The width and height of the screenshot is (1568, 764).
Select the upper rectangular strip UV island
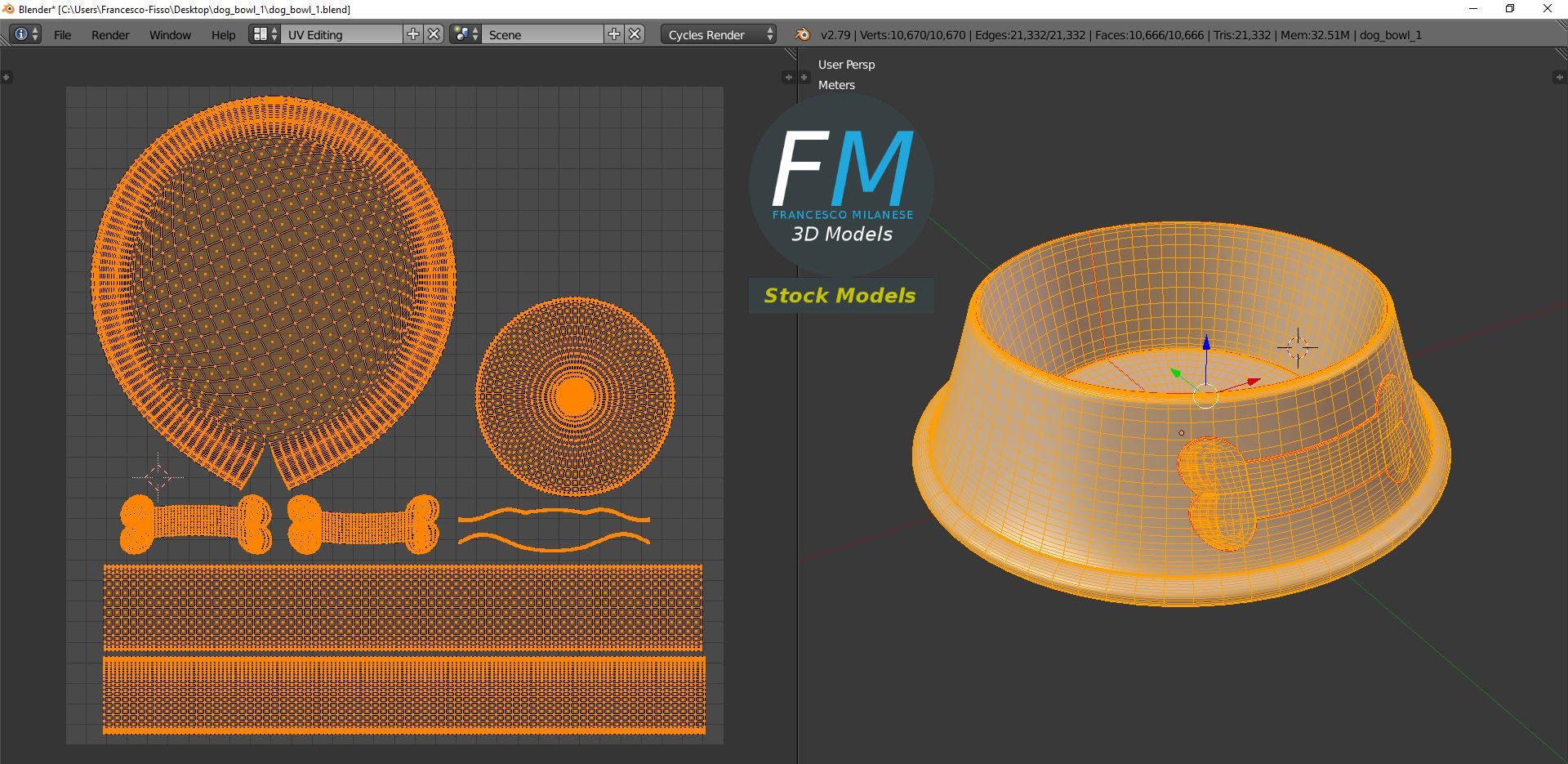tap(403, 608)
